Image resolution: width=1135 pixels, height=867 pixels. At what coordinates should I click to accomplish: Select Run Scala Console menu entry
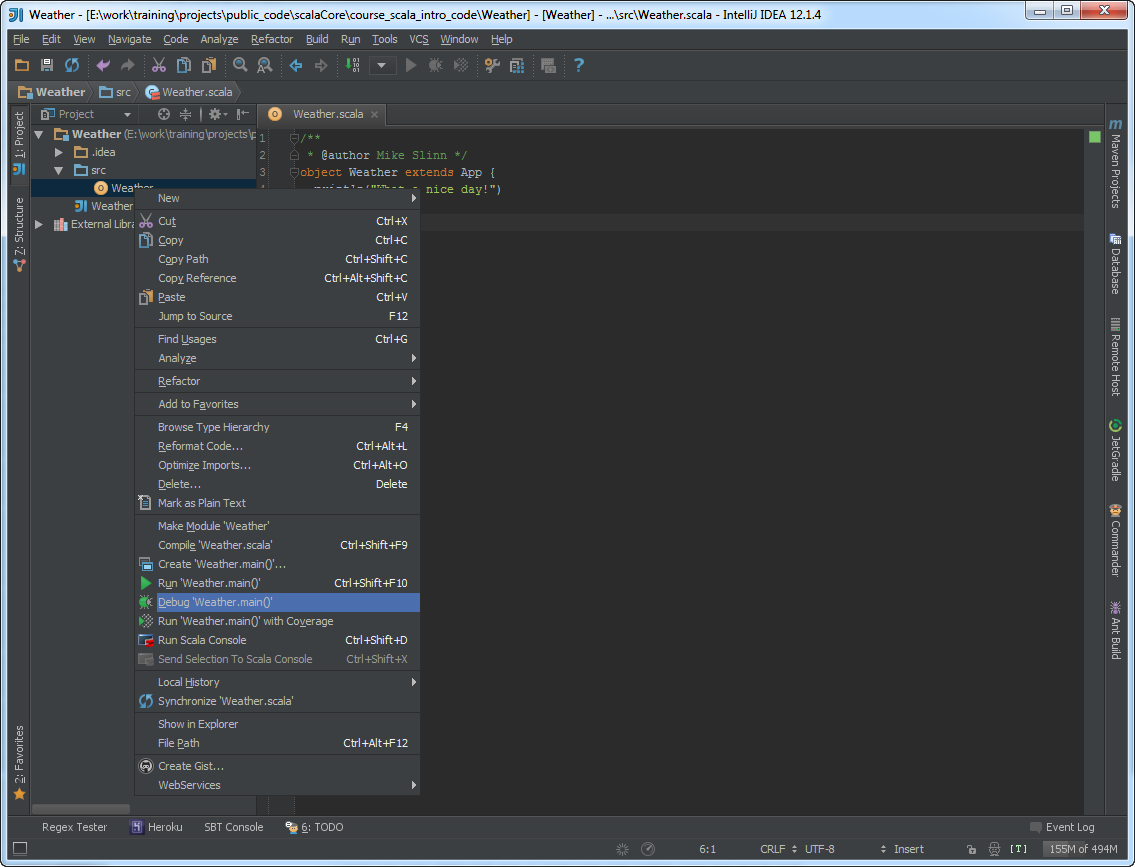tap(277, 640)
